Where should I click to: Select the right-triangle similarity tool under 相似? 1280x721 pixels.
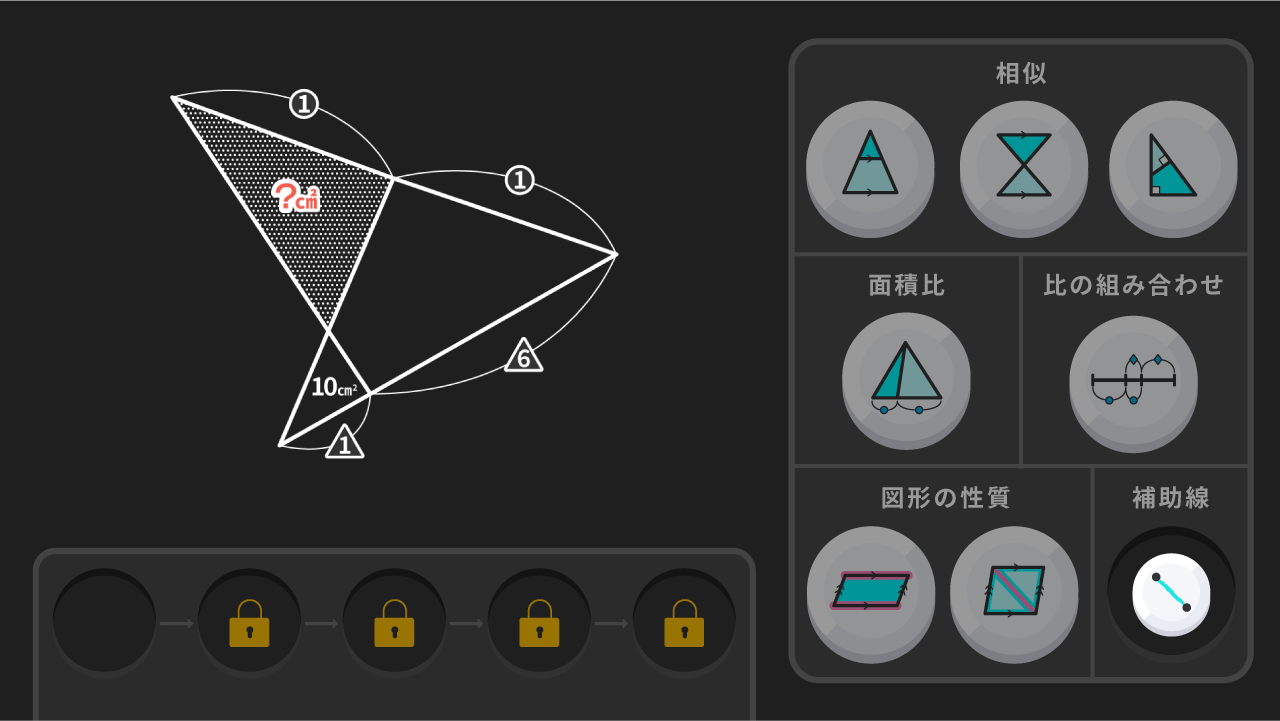point(1173,164)
